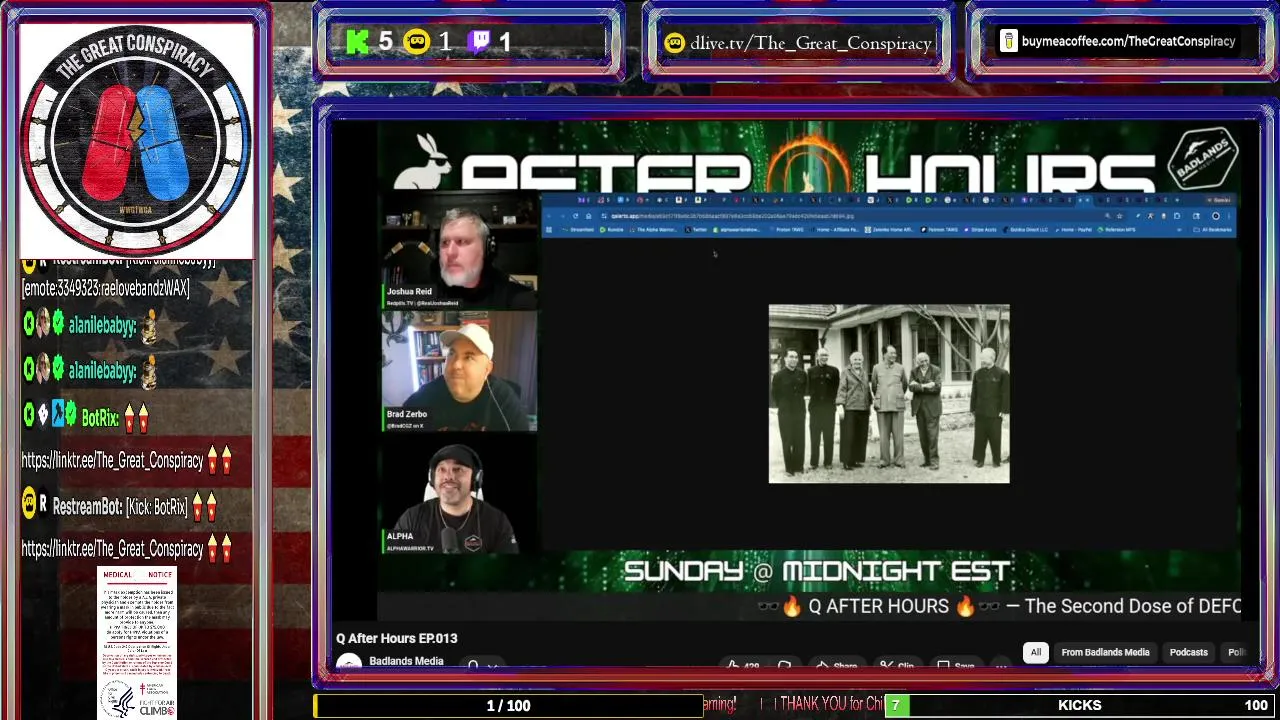The height and width of the screenshot is (720, 1280).
Task: Click the white rabbit icon
Action: click(421, 162)
